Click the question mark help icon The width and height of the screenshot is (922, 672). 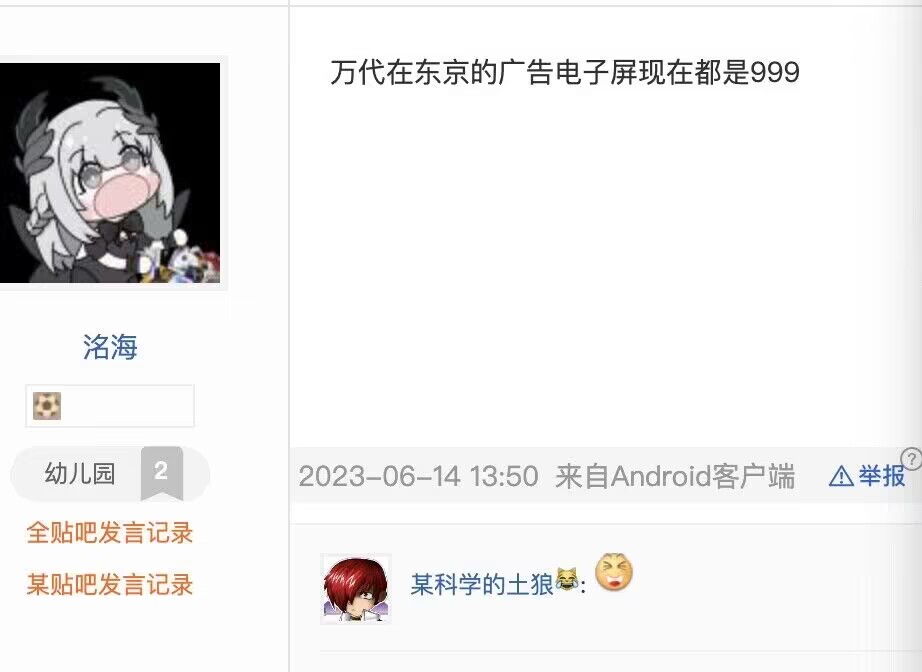[911, 459]
